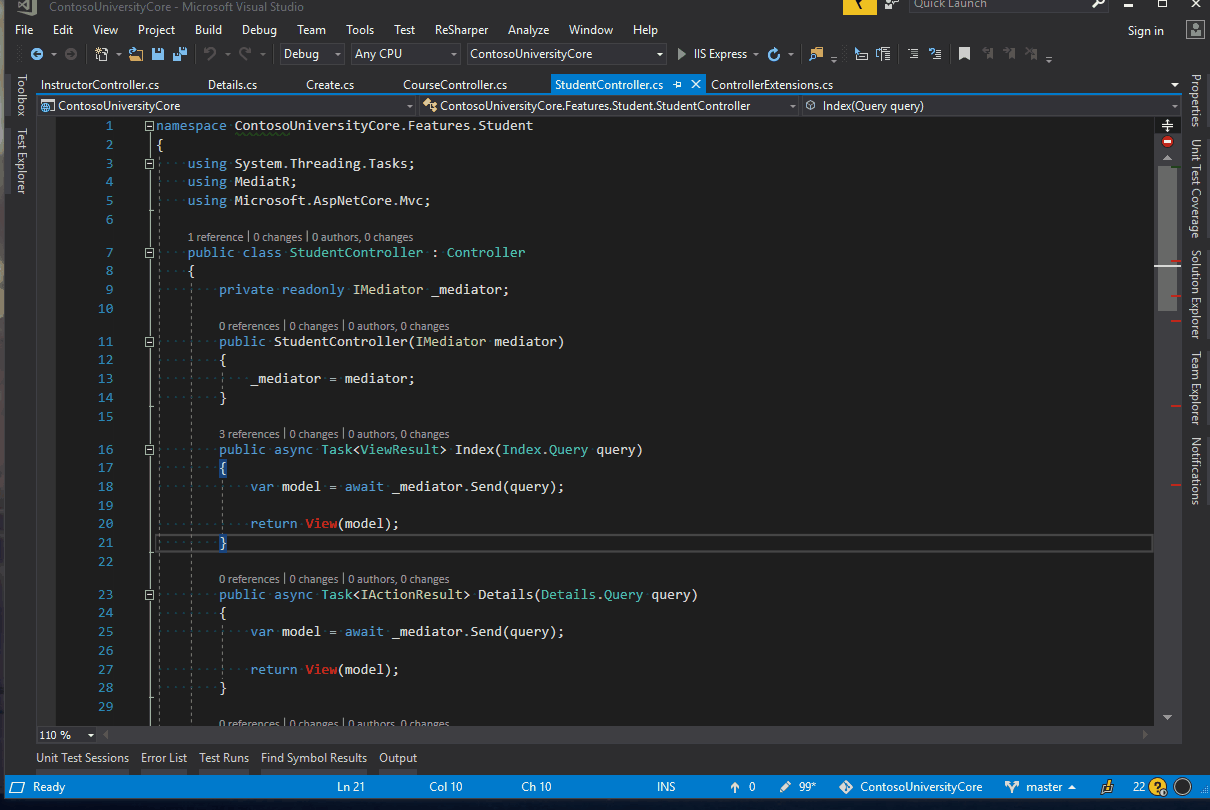Open the IIS Express dropdown arrow
Image resolution: width=1210 pixels, height=810 pixels.
(757, 54)
